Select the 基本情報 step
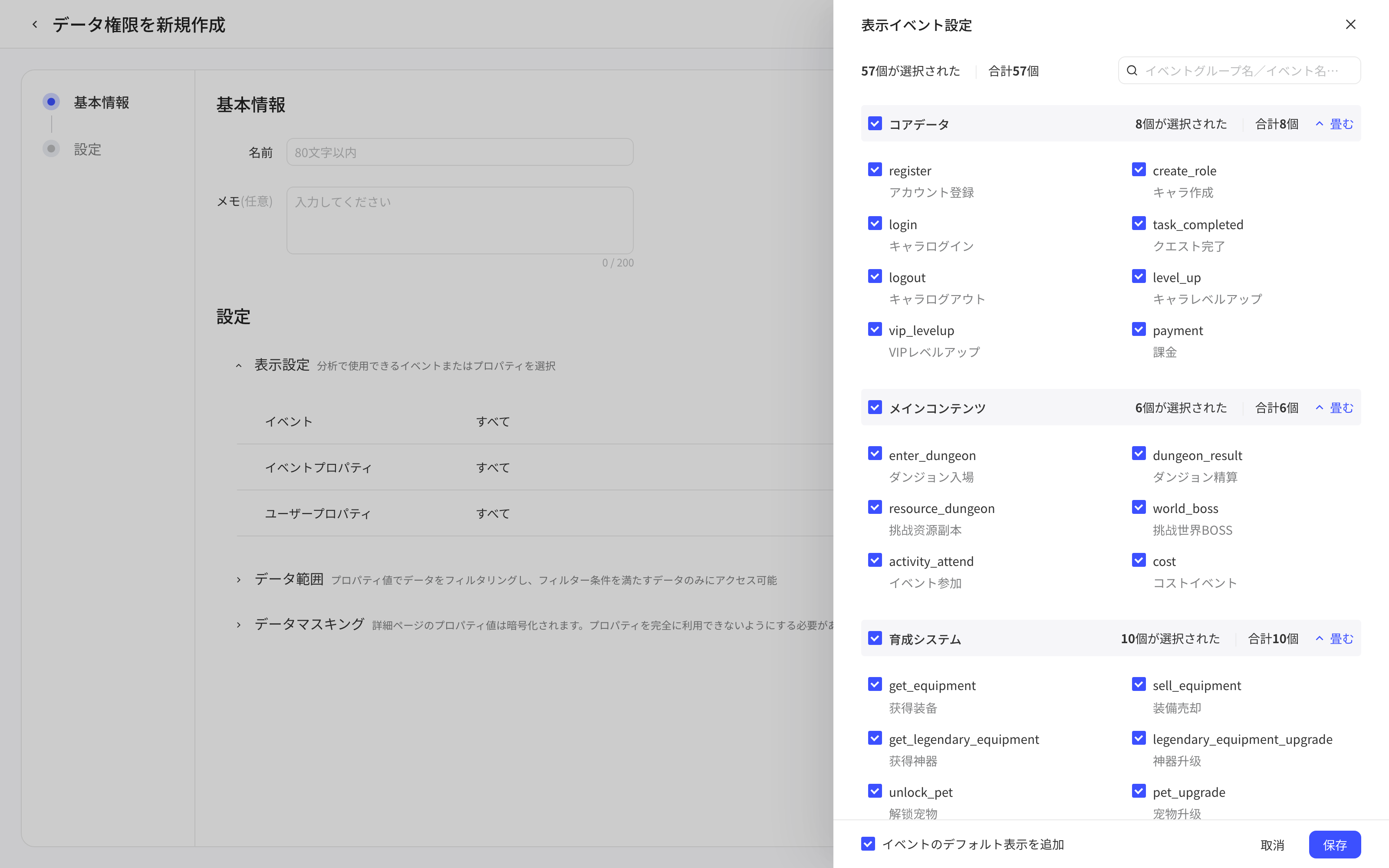Screen dimensions: 1389x868 (x=86, y=102)
